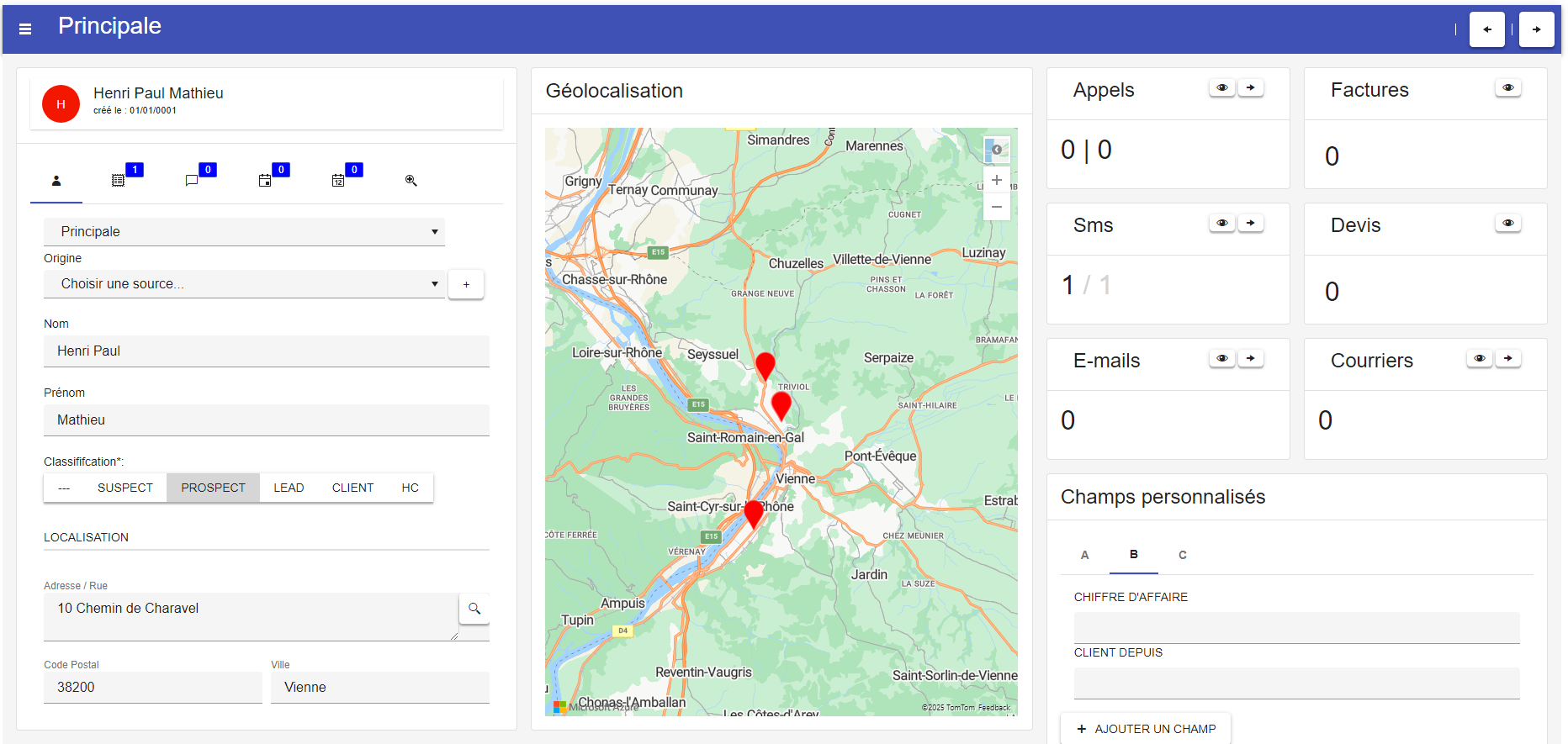Select CLIENT classification
Screen dimensions: 1568x744
[x=352, y=488]
